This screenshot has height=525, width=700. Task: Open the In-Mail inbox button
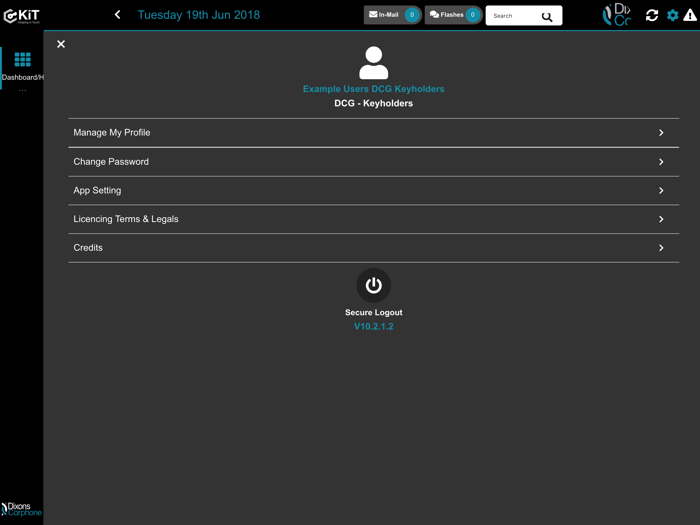(392, 15)
